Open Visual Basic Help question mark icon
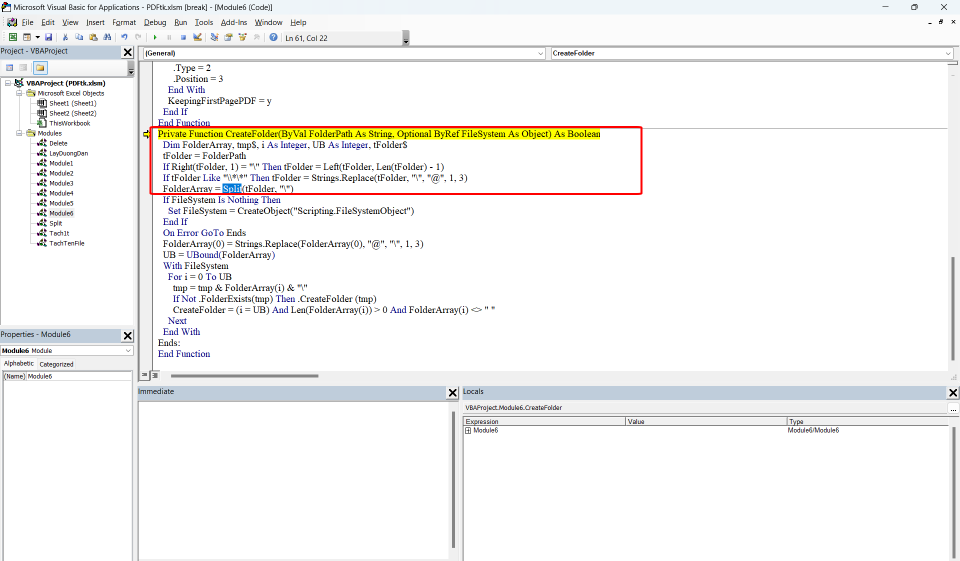 [274, 37]
